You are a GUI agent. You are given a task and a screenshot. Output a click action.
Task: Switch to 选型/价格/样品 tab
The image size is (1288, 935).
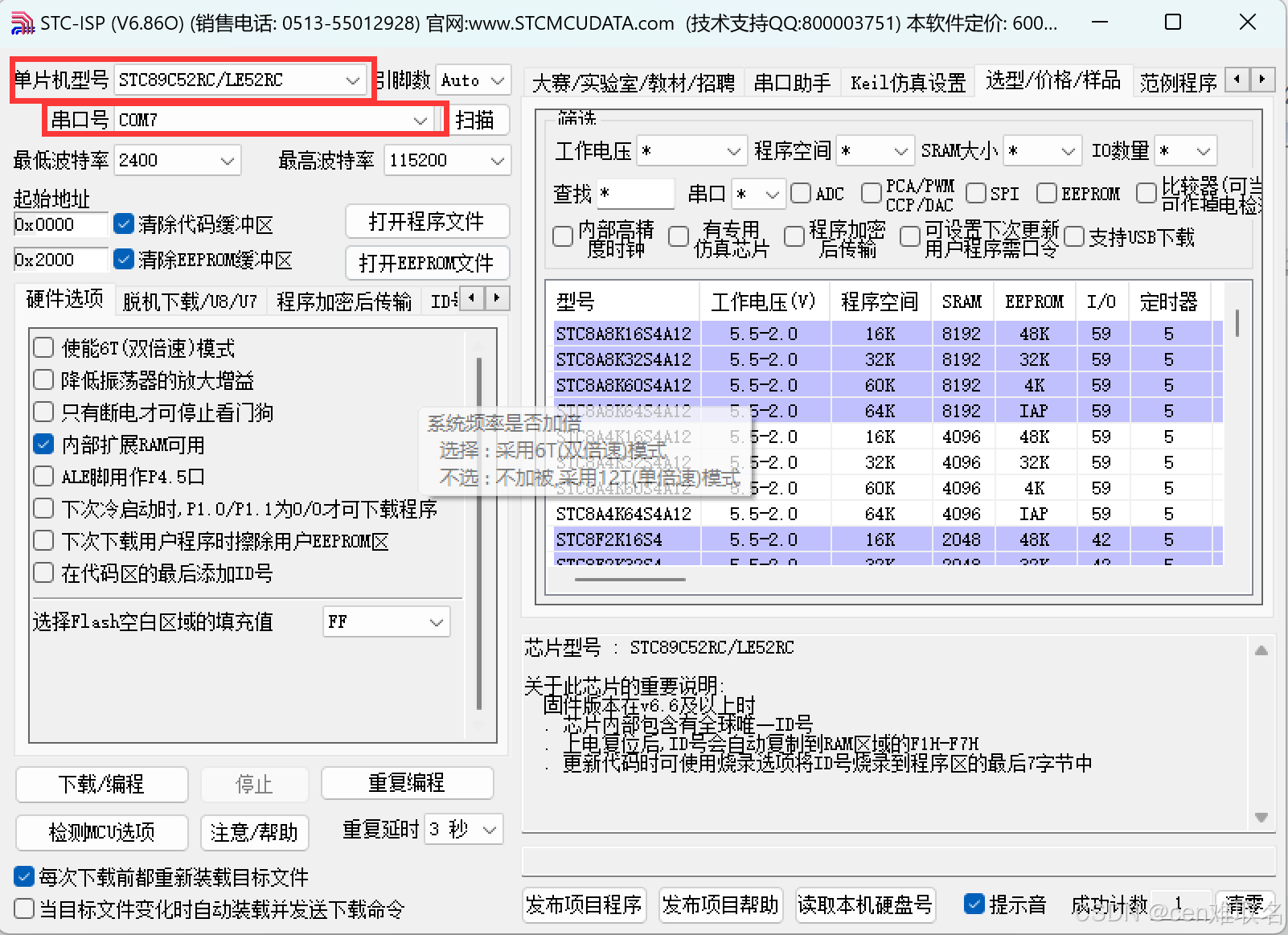point(1052,80)
